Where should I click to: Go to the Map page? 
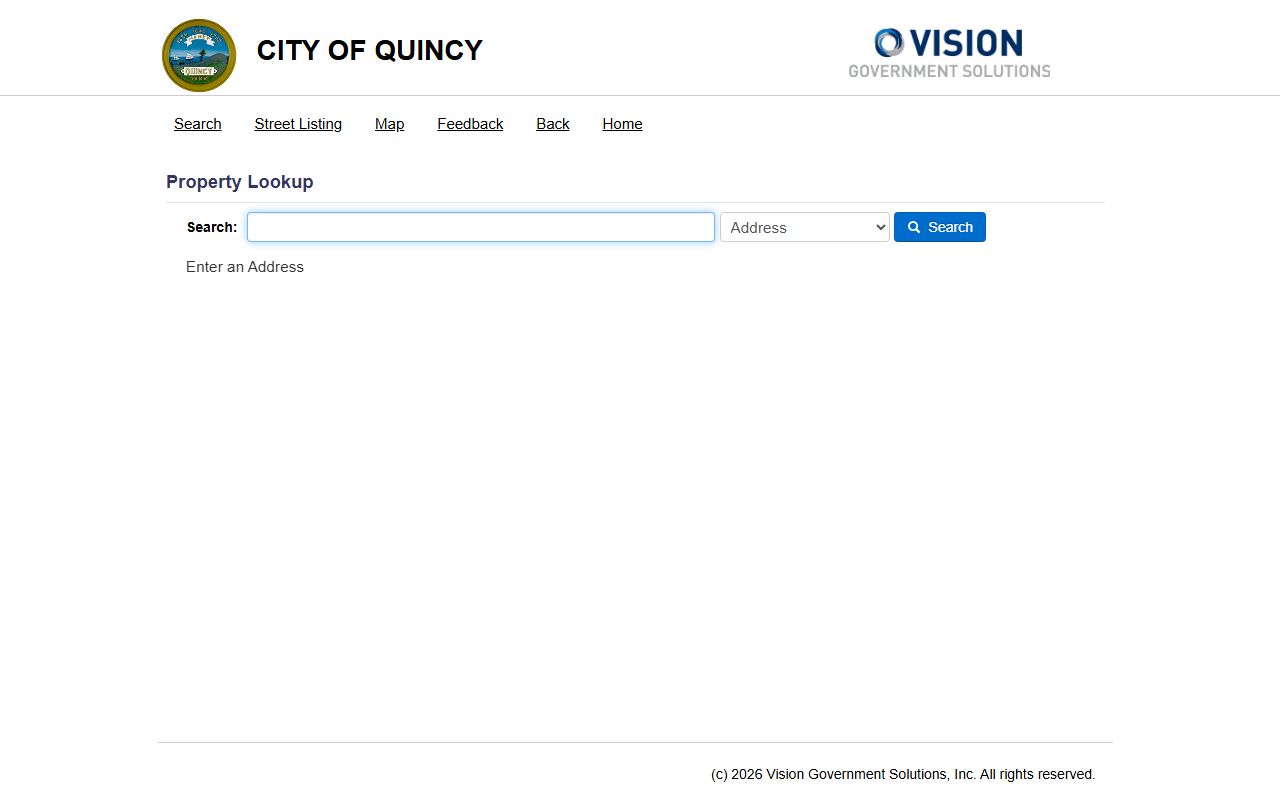[x=390, y=124]
